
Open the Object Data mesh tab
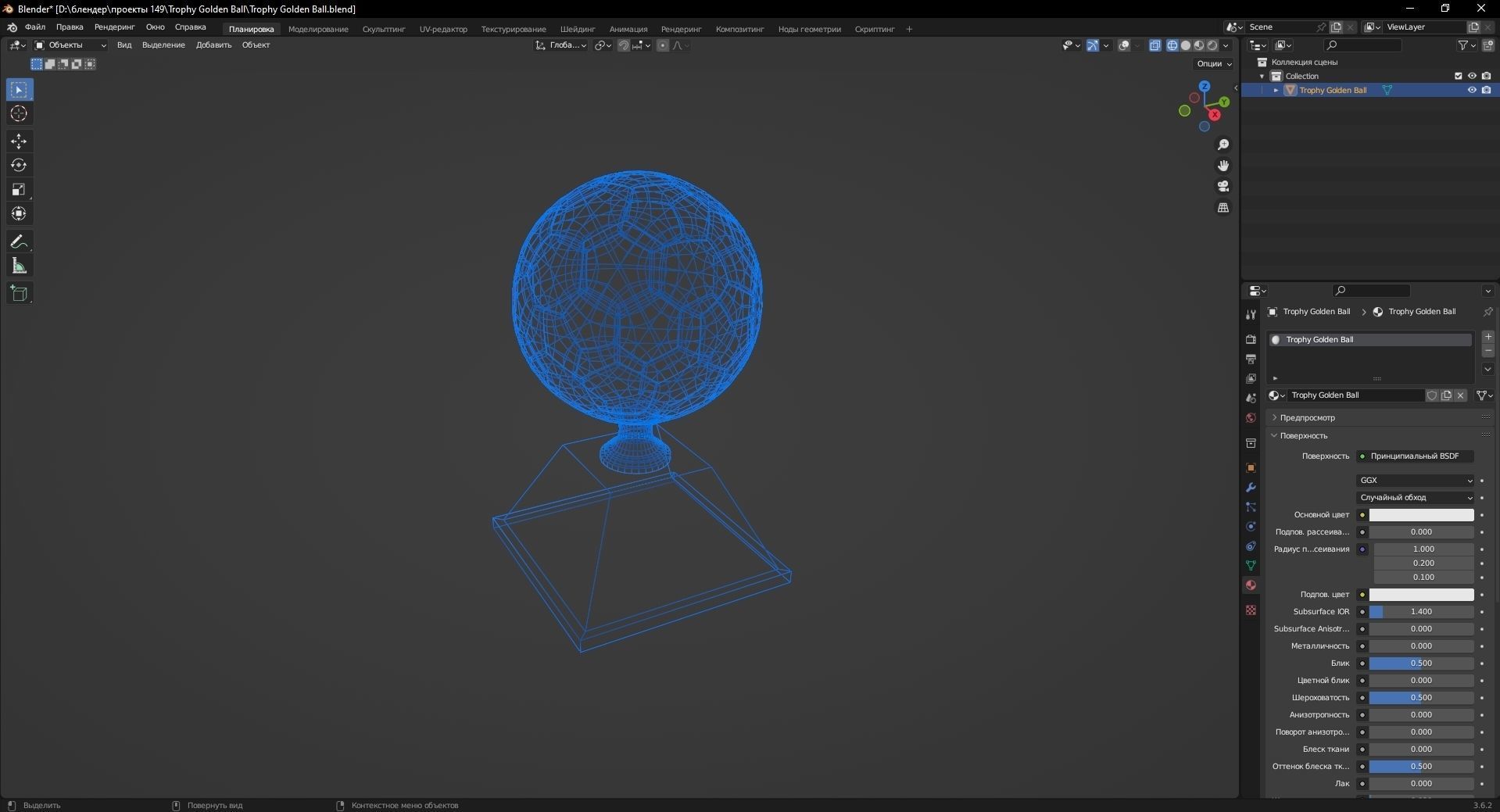(x=1251, y=566)
